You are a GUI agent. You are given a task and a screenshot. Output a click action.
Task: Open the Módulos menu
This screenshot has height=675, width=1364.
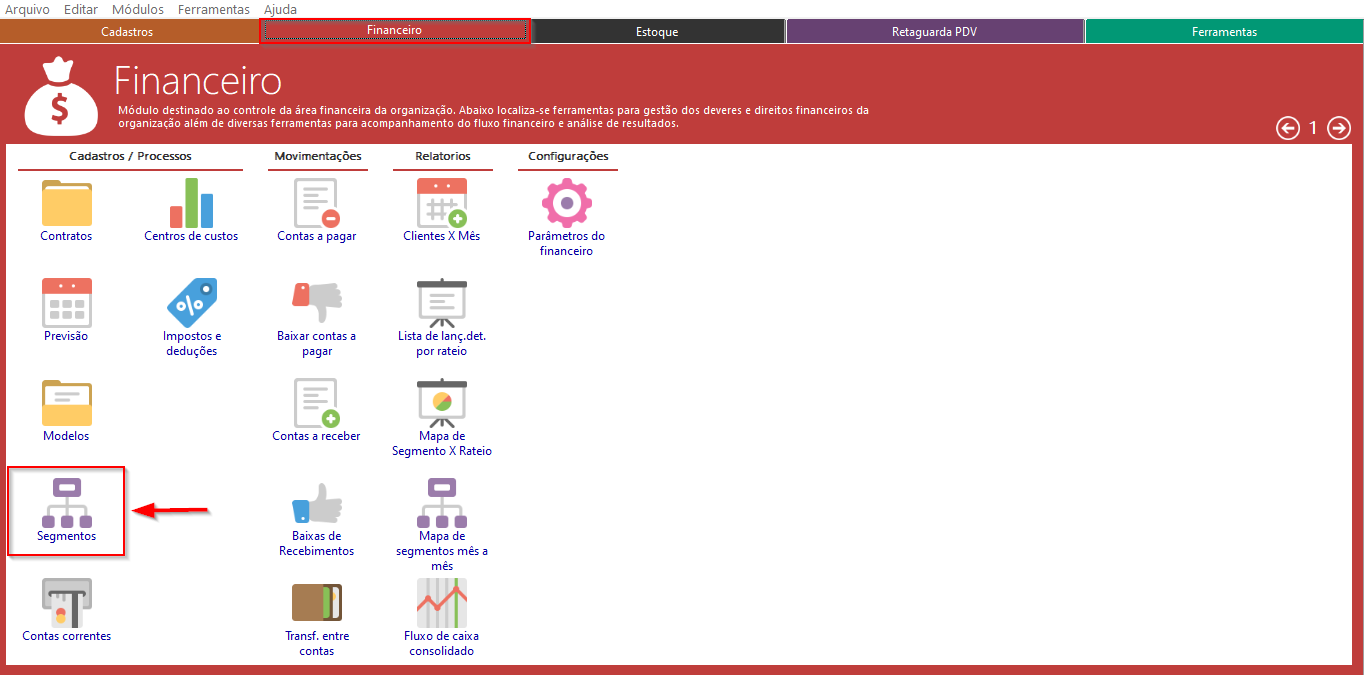138,9
